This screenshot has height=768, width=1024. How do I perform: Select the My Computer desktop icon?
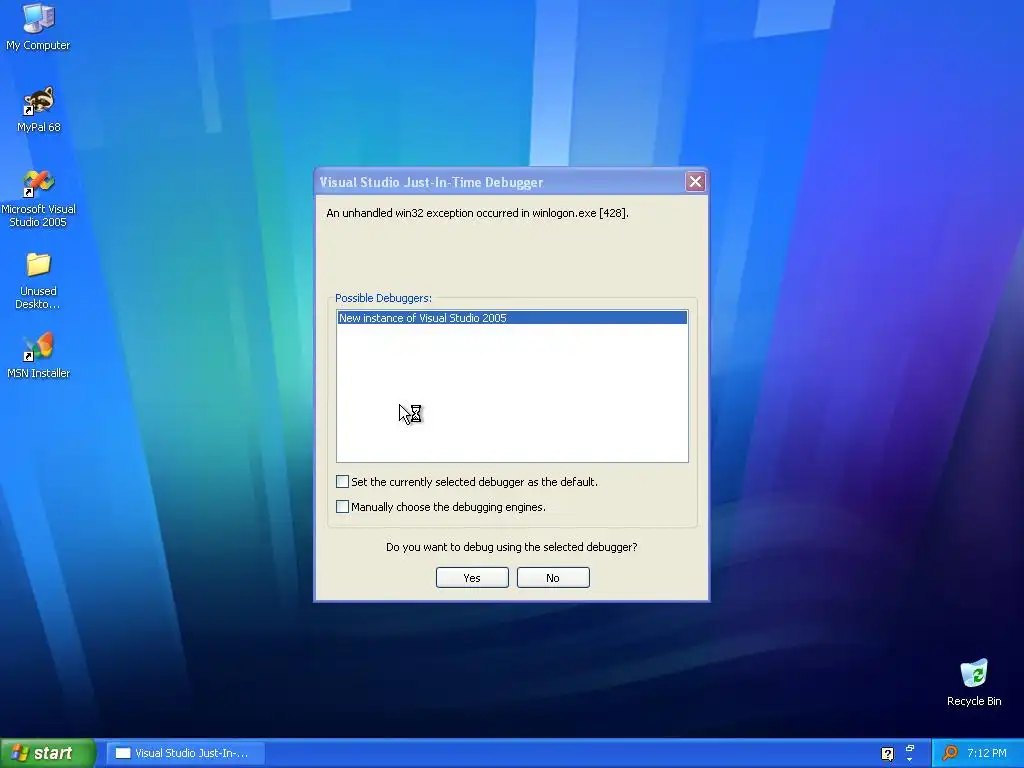click(x=38, y=27)
